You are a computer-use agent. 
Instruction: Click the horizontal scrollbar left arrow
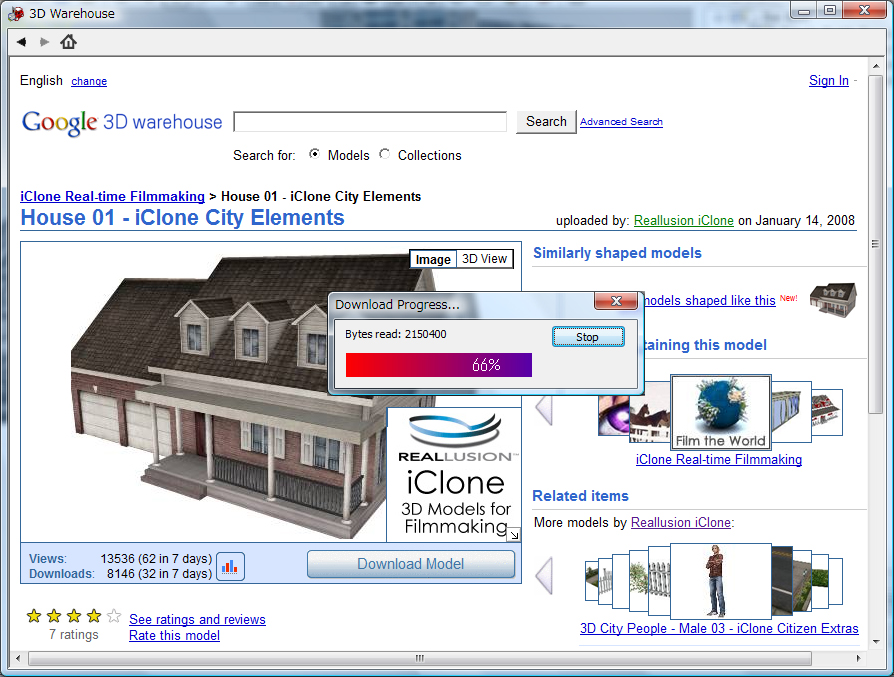(x=18, y=658)
